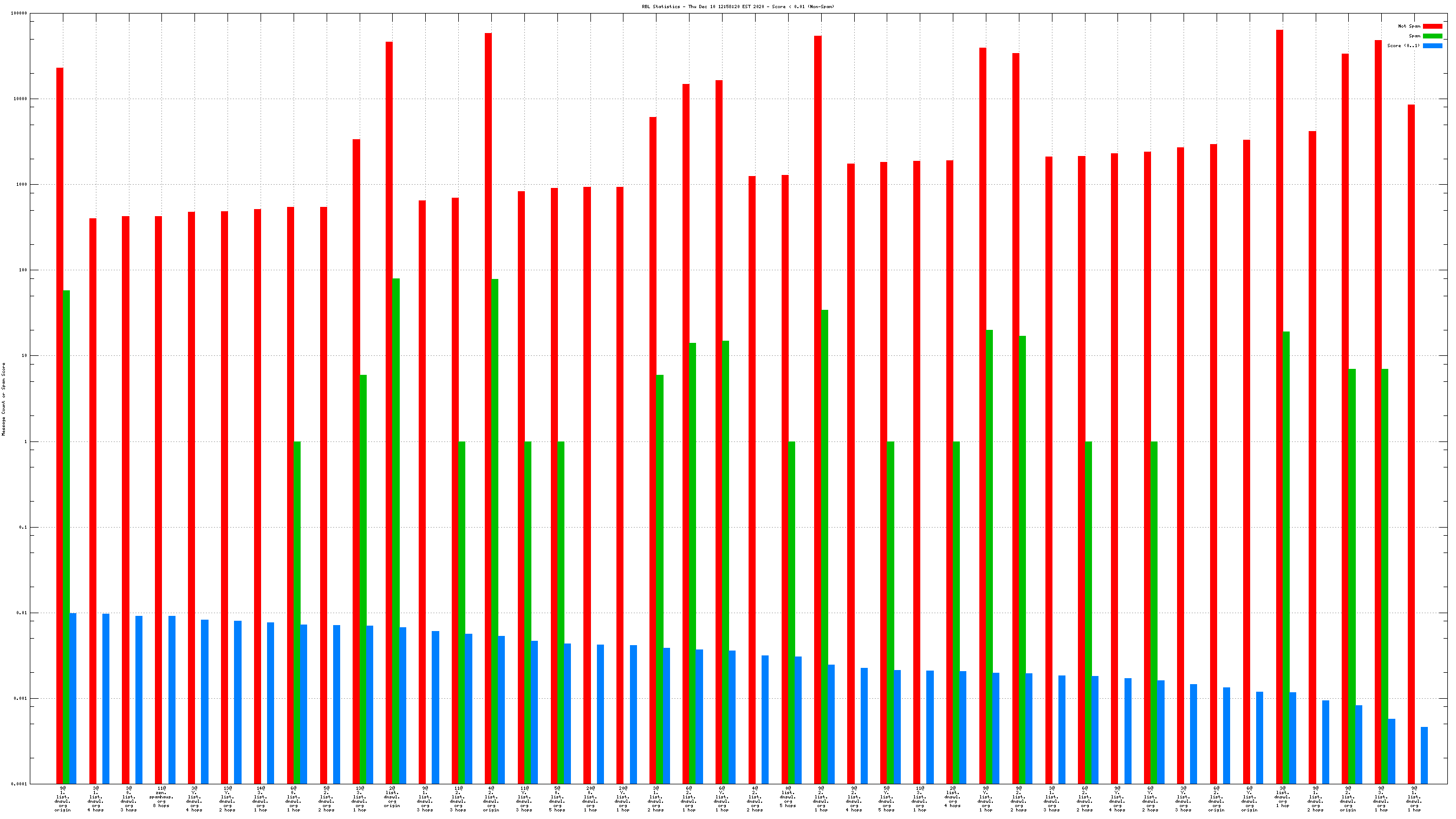The image size is (1456, 819).
Task: Click the 'Spam' legend label text
Action: [1414, 36]
